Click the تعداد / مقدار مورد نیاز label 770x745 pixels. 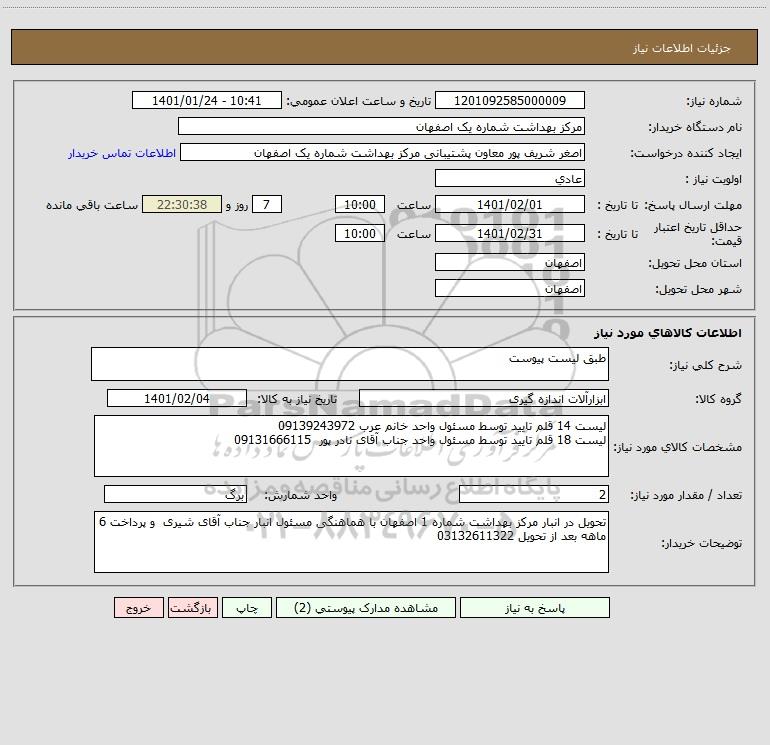pos(686,496)
